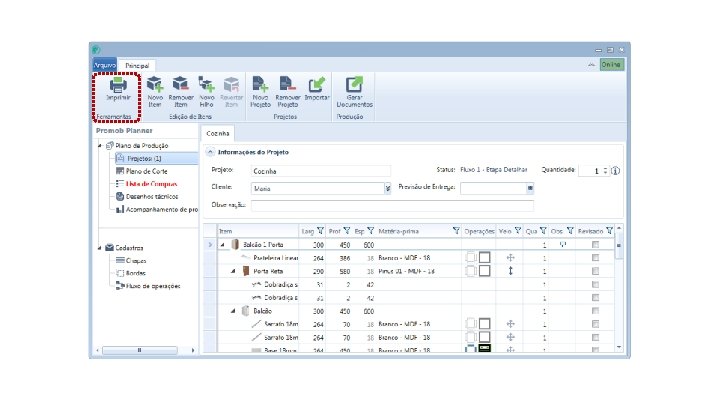Screen dimensions: 720x405
Task: Open the Prof column filter
Action: coord(347,231)
